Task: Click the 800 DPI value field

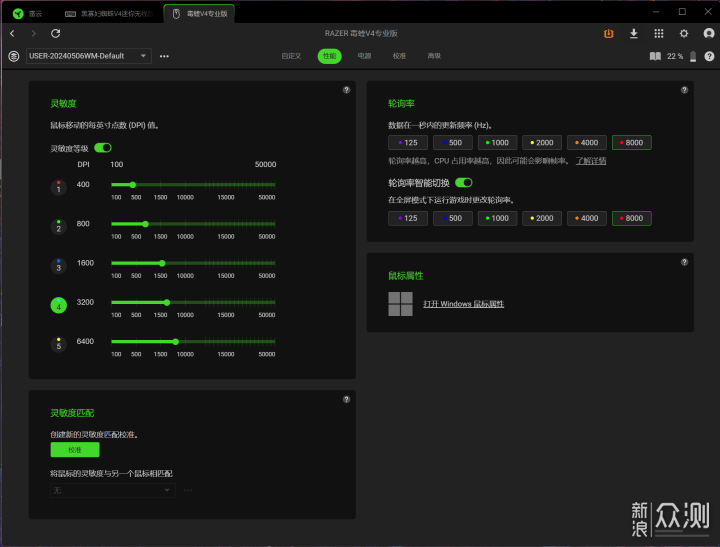Action: click(83, 224)
